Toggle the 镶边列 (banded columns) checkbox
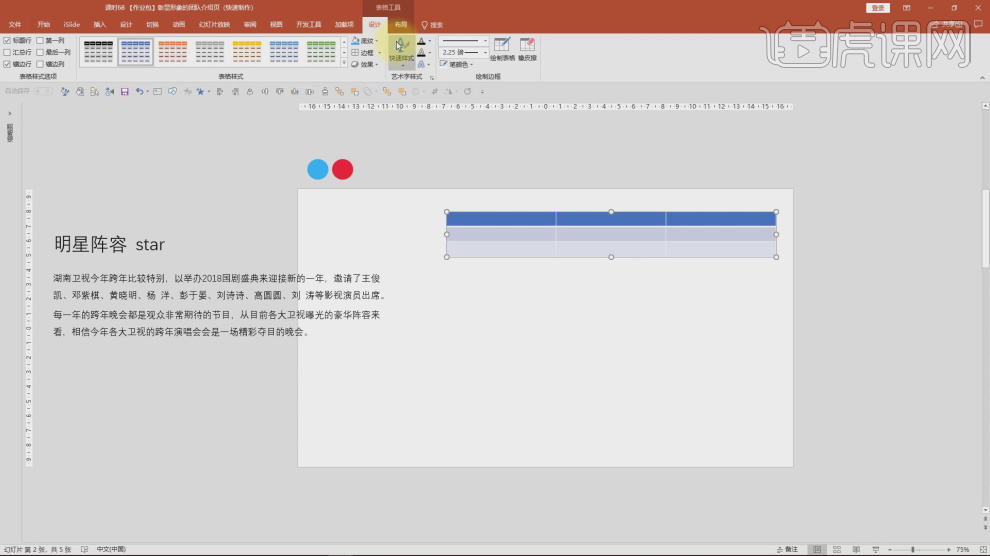The image size is (990, 556). pyautogui.click(x=40, y=64)
